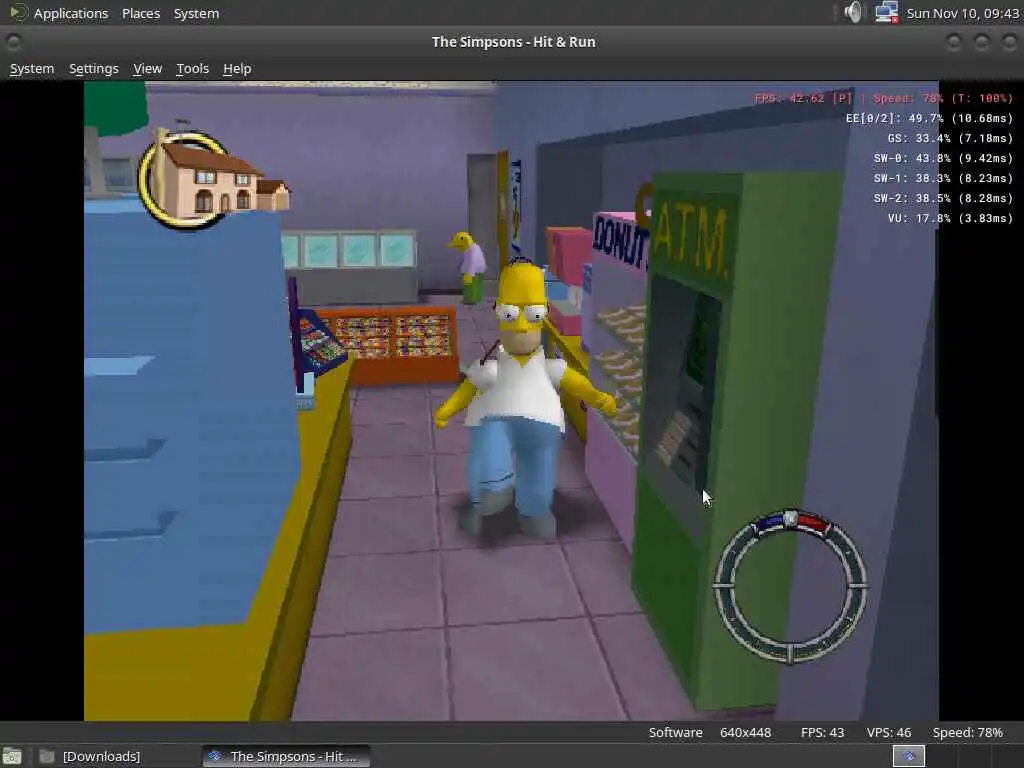Click the date and time clock
The height and width of the screenshot is (768, 1024).
[x=963, y=13]
